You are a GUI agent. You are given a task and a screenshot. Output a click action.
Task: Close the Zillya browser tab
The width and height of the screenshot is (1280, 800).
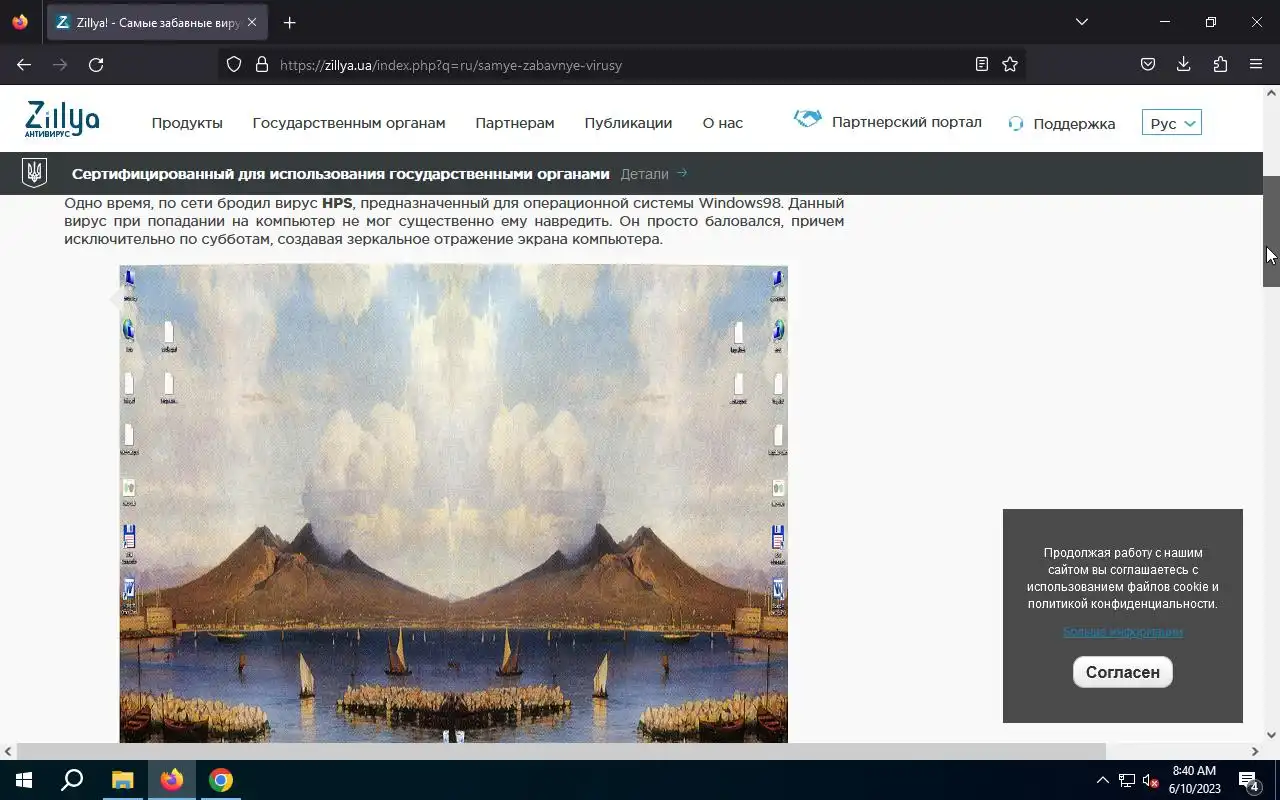(x=252, y=22)
